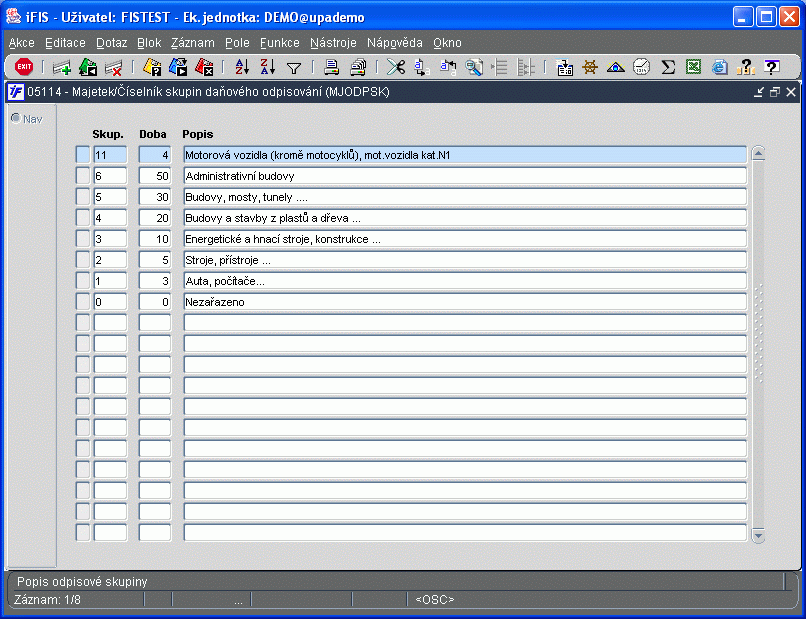The image size is (806, 619).
Task: Open the Záznam menu
Action: pos(193,43)
